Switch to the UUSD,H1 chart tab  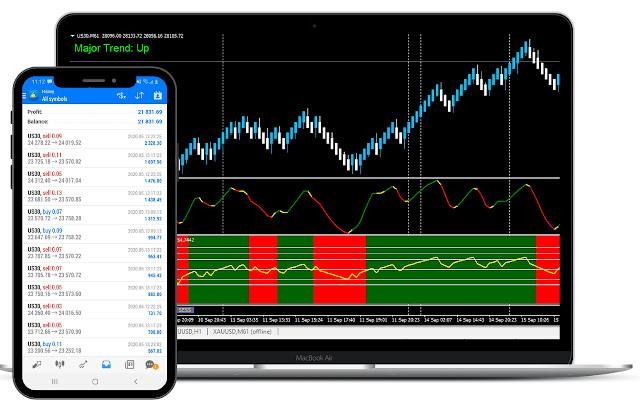point(190,331)
